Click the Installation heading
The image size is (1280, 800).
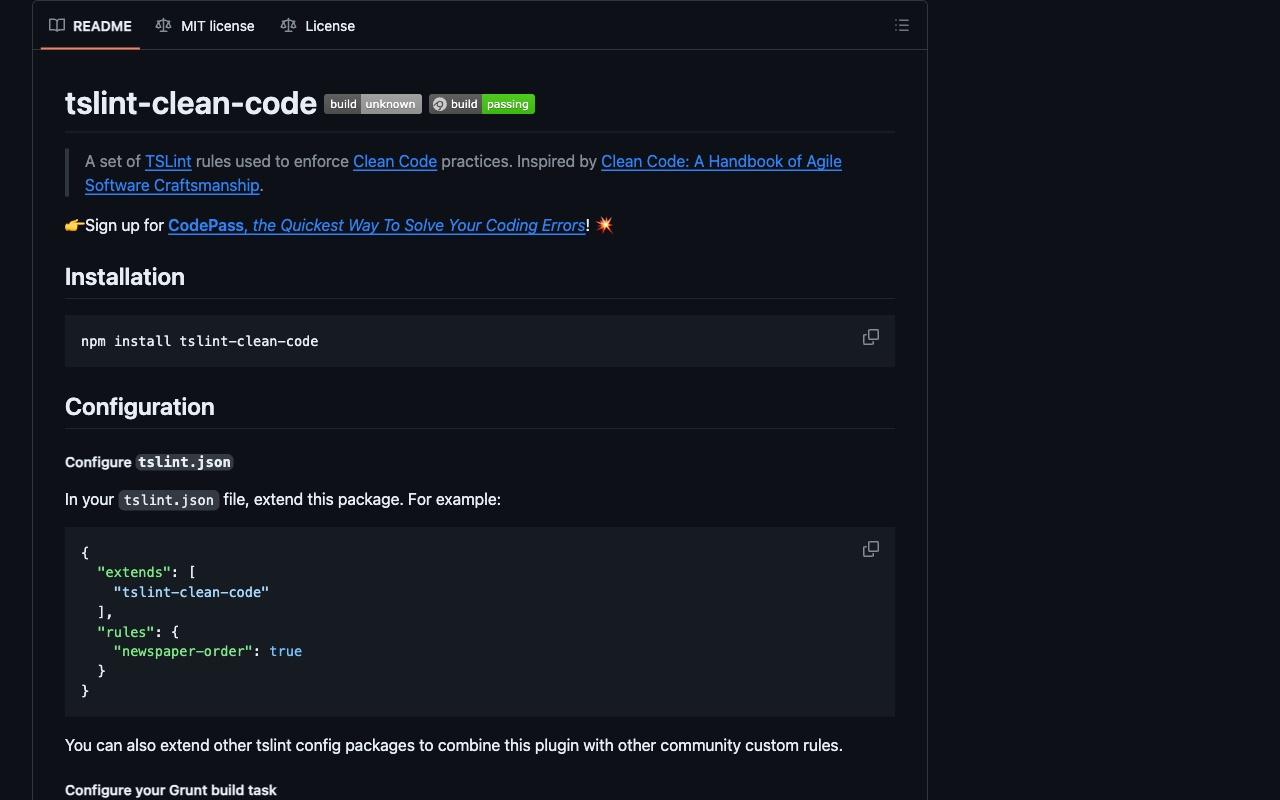tap(125, 277)
